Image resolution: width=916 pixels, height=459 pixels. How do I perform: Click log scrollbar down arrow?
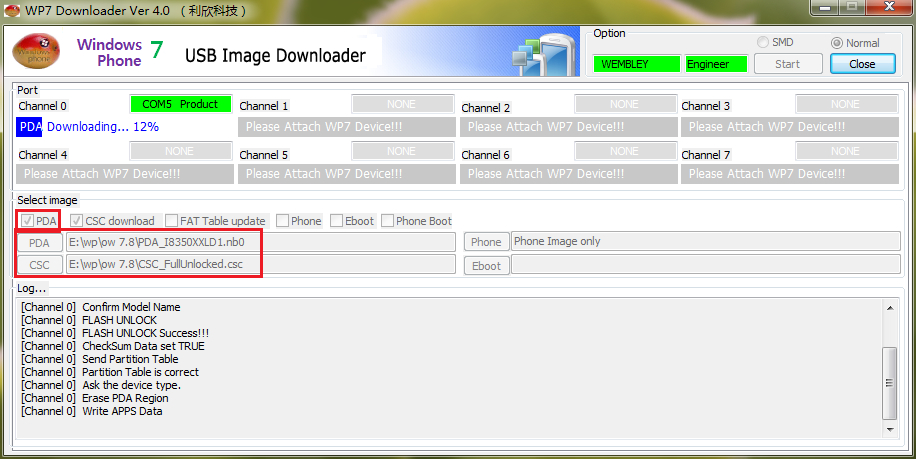890,430
